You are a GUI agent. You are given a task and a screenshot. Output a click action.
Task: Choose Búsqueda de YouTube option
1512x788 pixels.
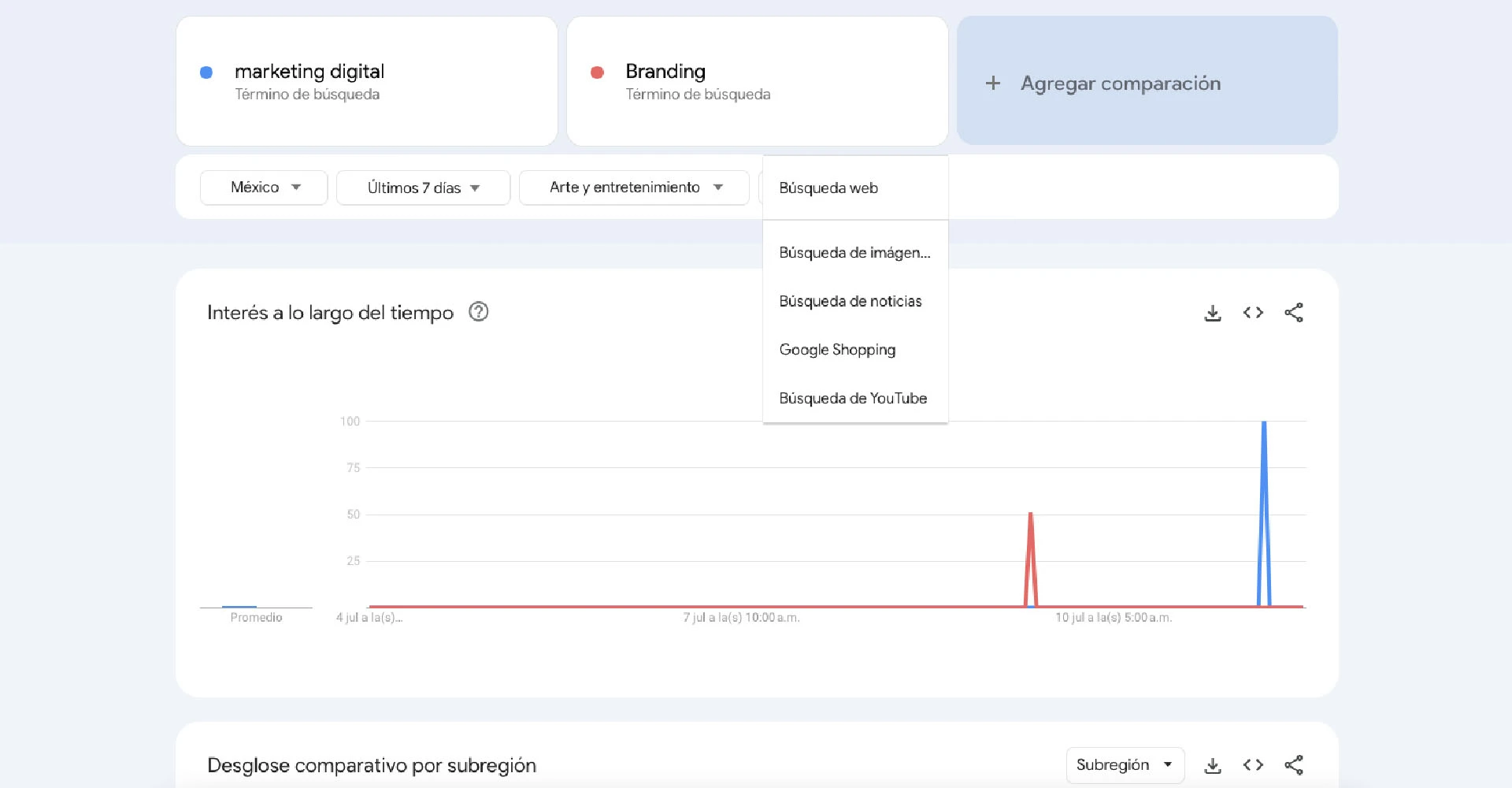click(853, 399)
